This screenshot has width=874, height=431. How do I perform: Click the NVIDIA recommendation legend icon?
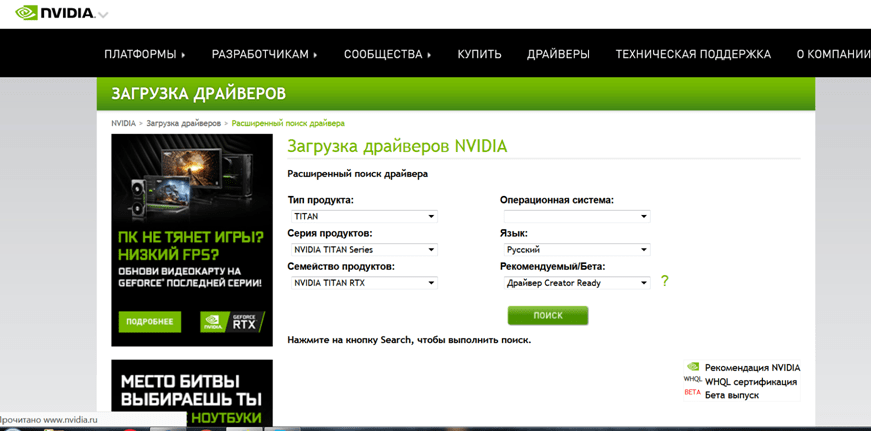click(x=692, y=367)
